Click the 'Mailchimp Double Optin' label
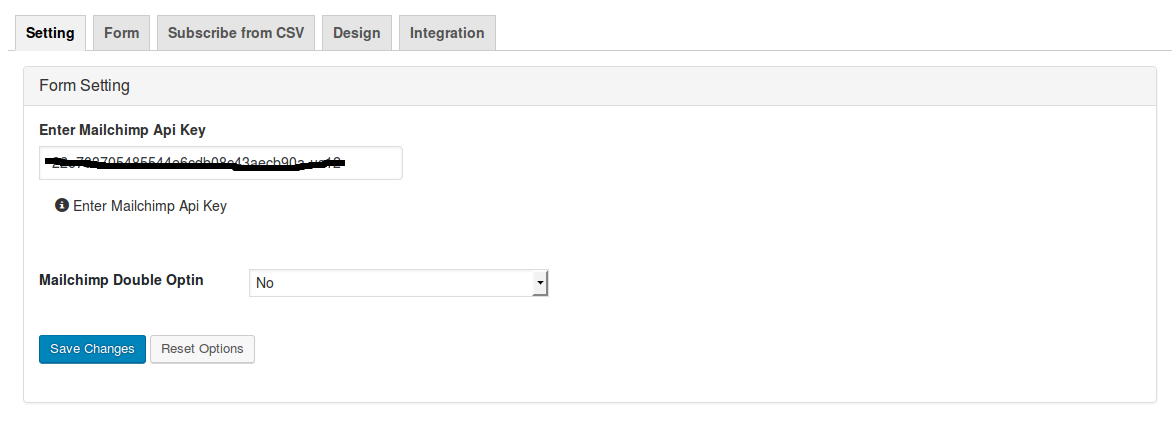 click(121, 280)
